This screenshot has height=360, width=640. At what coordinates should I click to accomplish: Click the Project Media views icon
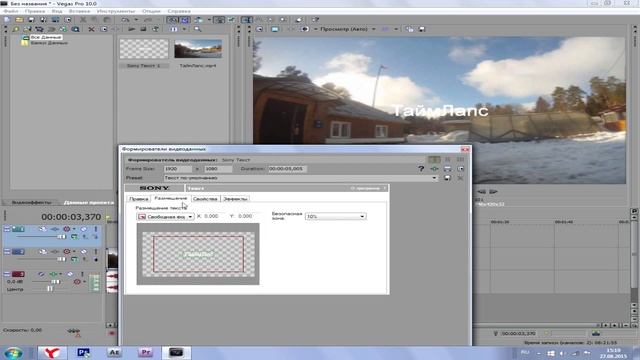(174, 29)
